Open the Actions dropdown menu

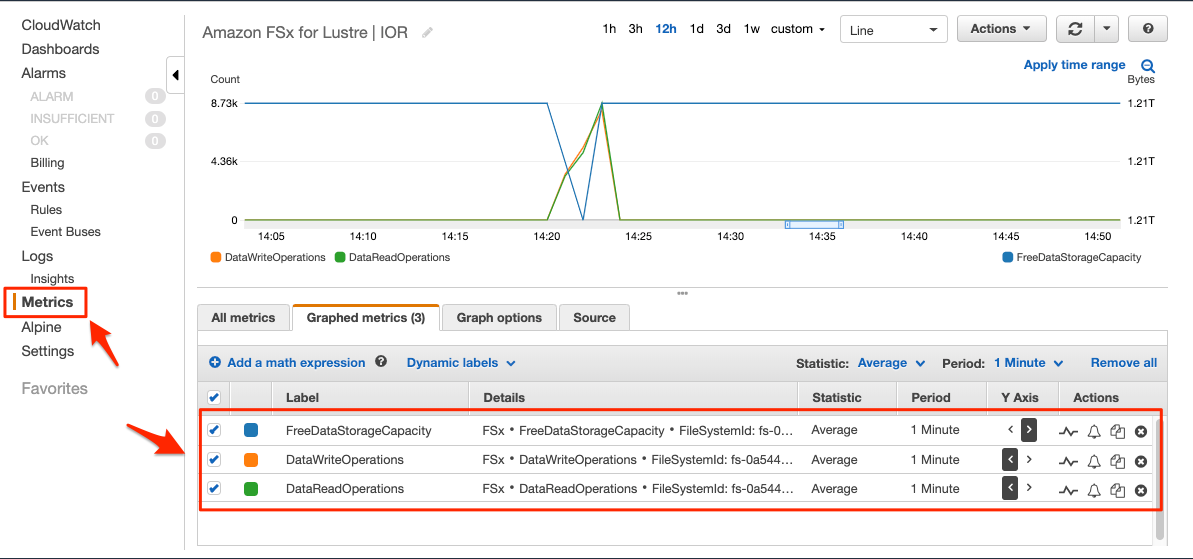point(1001,29)
